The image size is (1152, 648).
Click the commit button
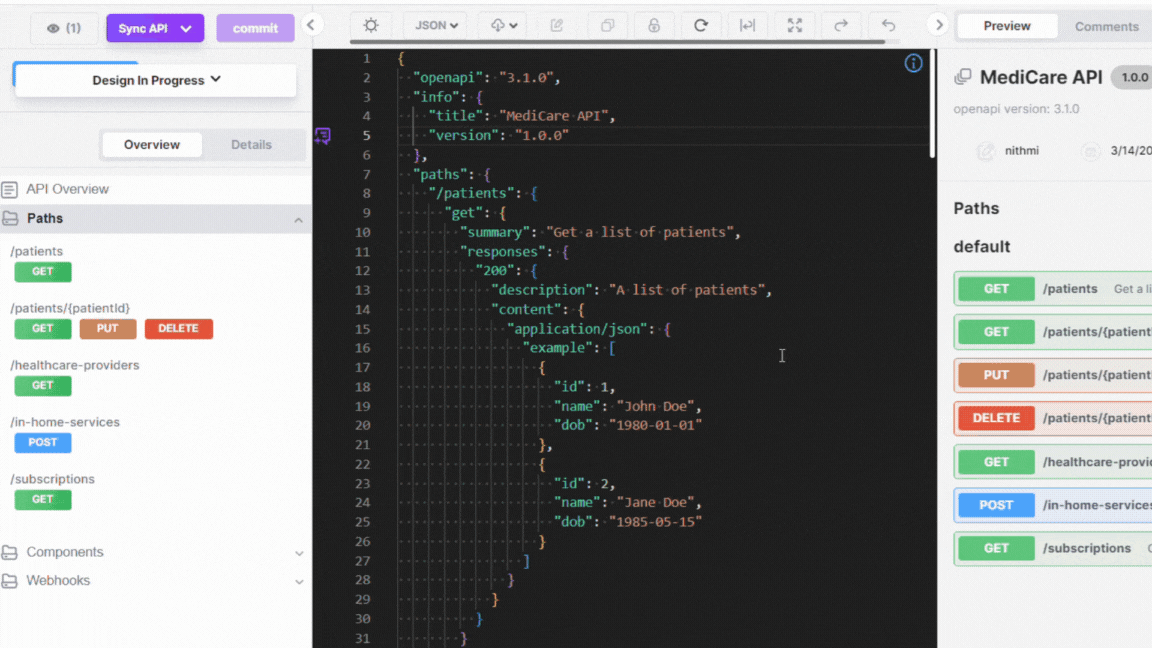coord(255,29)
